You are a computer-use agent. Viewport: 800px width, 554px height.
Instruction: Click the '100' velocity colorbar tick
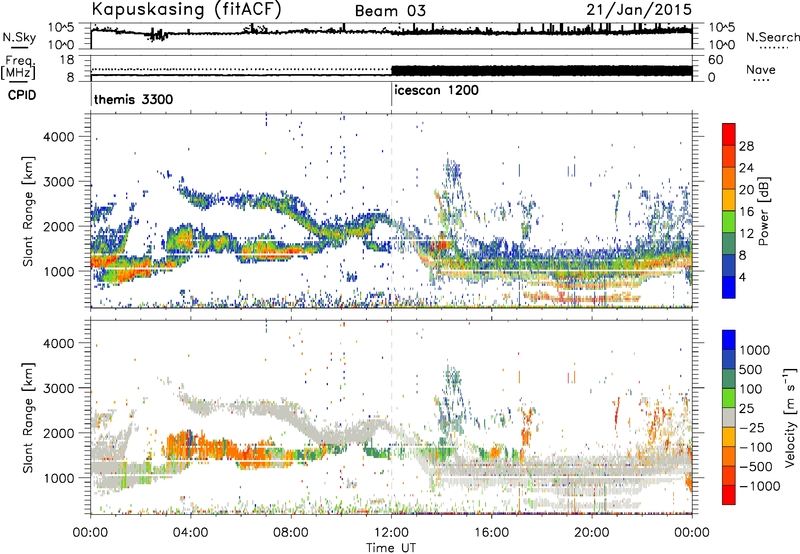pyautogui.click(x=751, y=389)
